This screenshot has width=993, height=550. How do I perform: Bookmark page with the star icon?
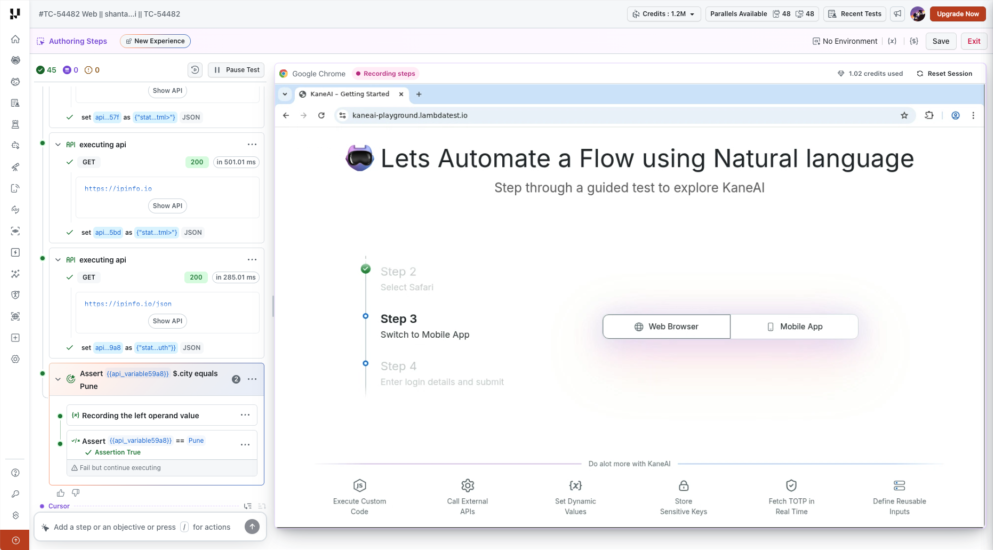coord(904,115)
